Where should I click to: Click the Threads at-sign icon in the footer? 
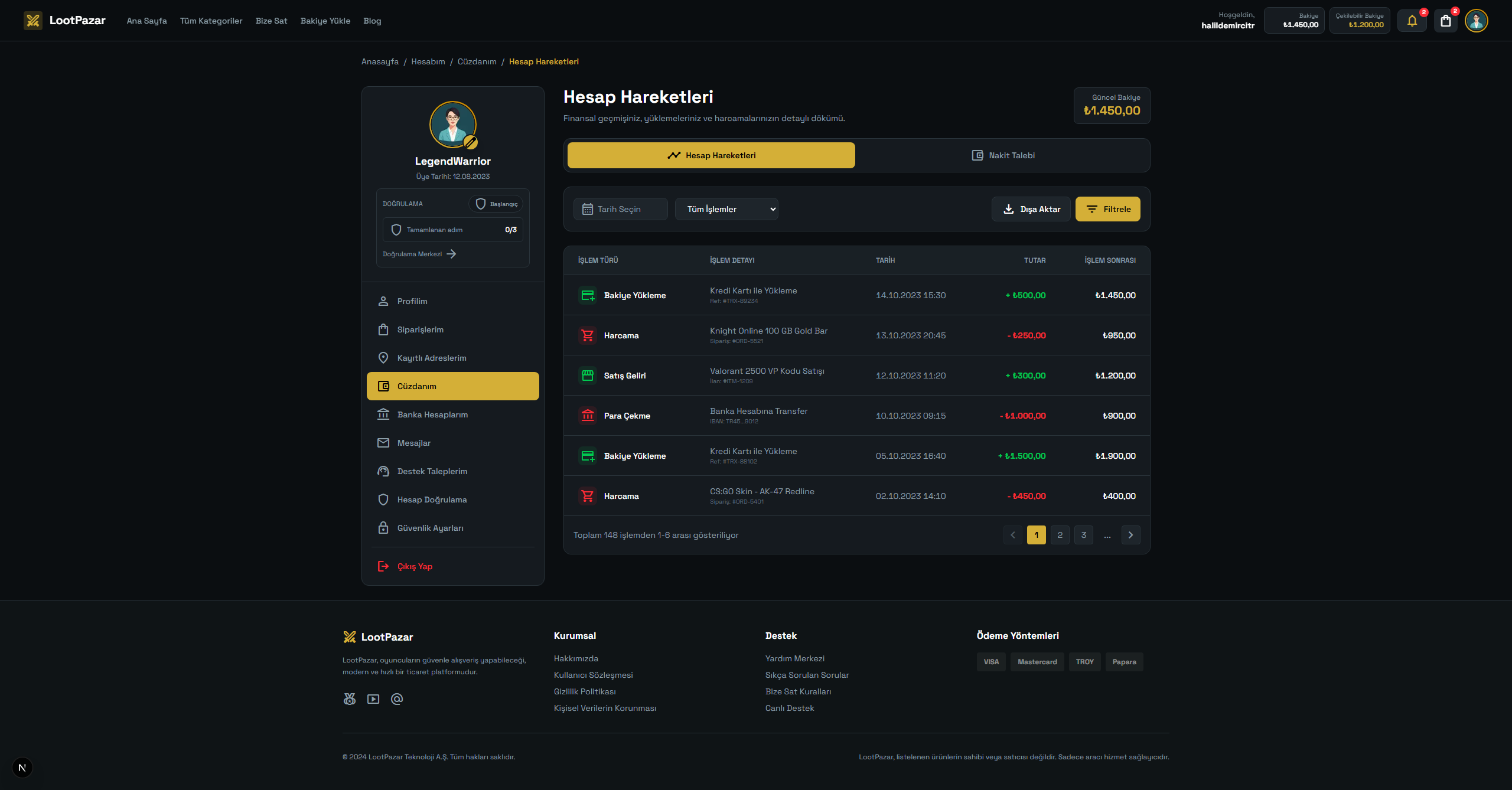(397, 699)
